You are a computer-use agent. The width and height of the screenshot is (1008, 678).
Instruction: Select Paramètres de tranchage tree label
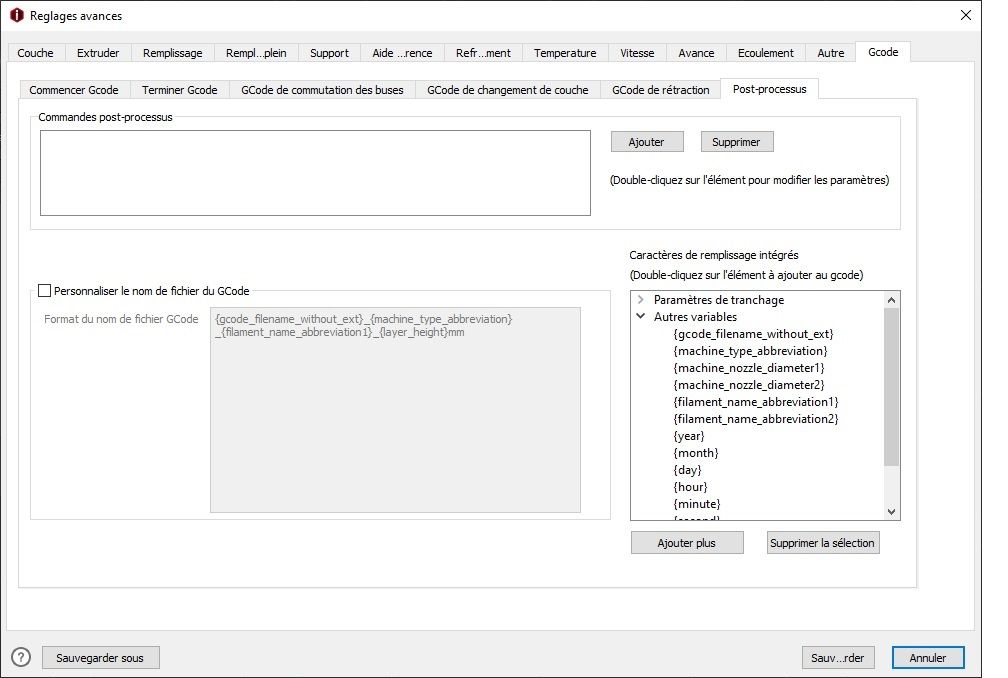click(719, 299)
